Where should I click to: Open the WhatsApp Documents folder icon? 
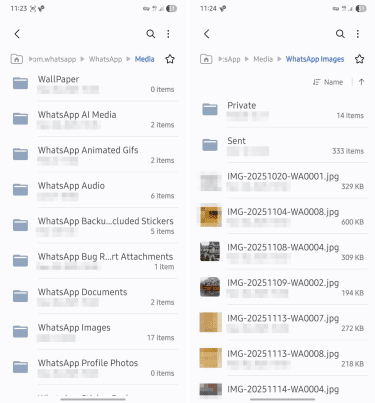click(x=20, y=296)
